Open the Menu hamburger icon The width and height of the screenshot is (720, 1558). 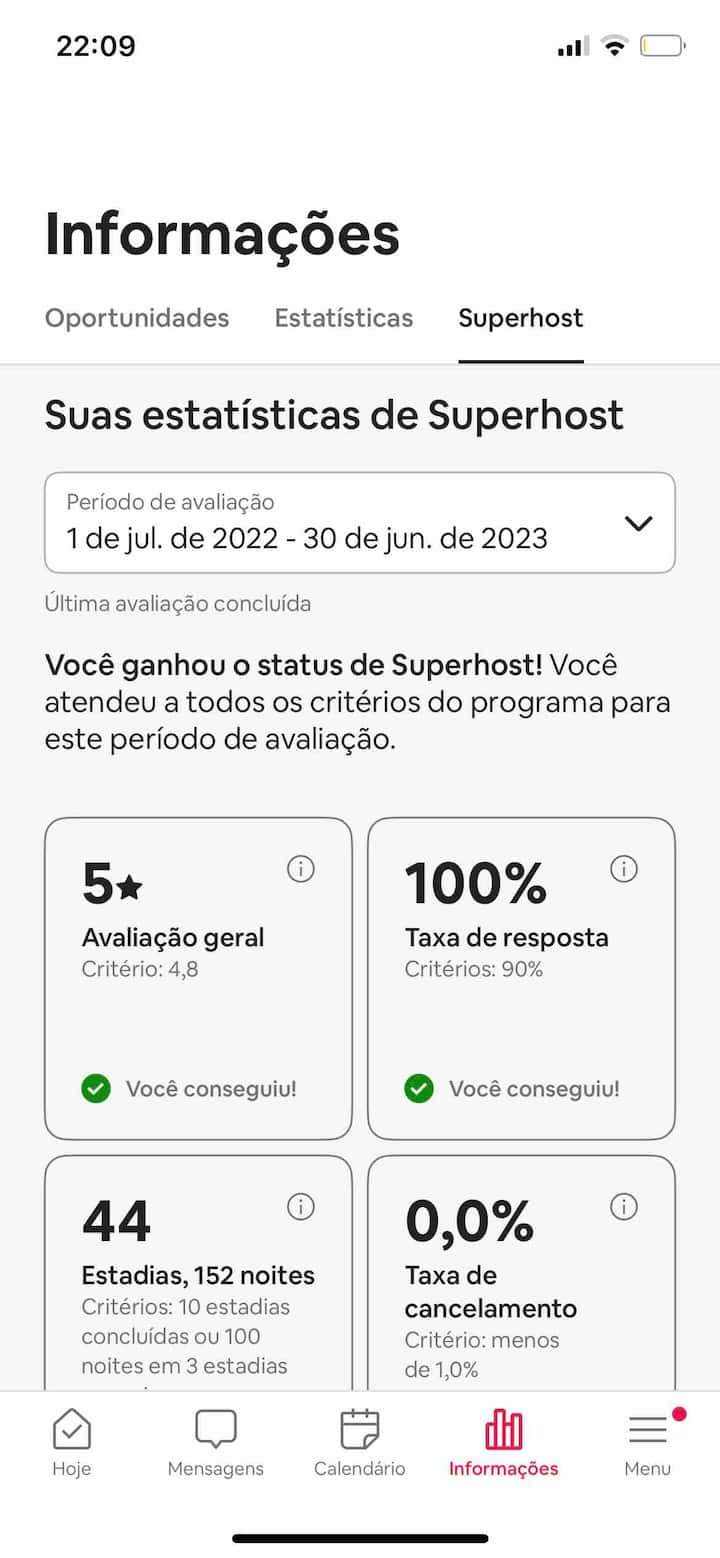coord(648,1430)
